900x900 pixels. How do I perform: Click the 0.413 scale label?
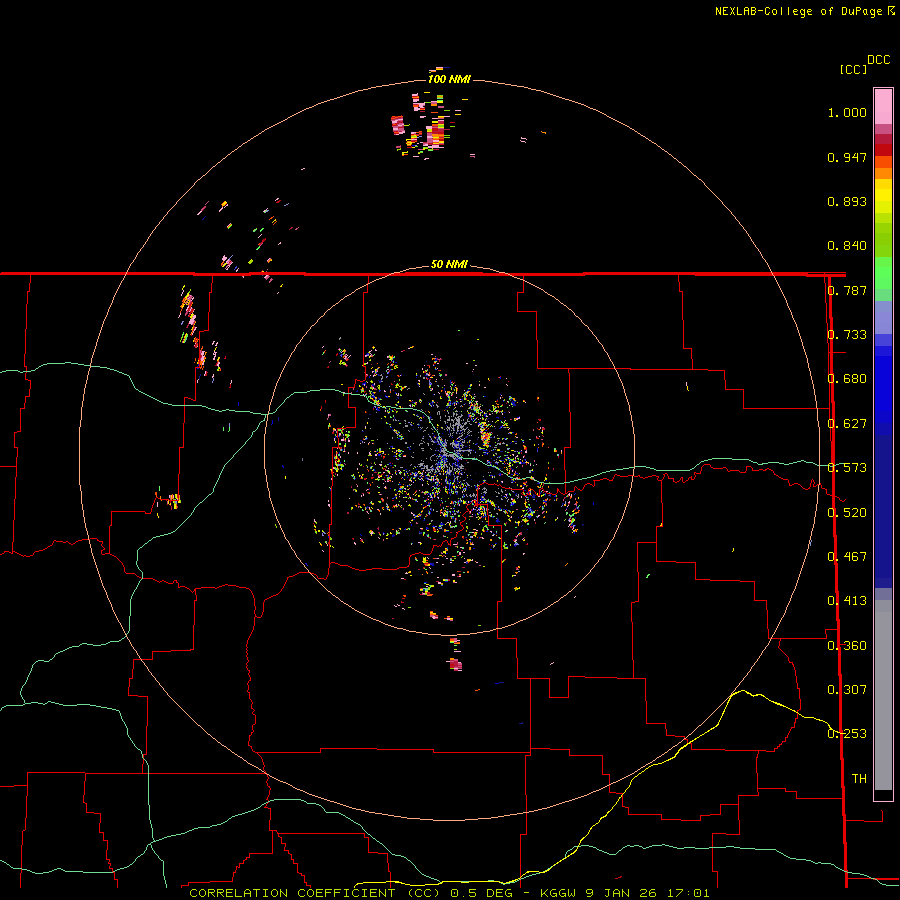point(847,601)
